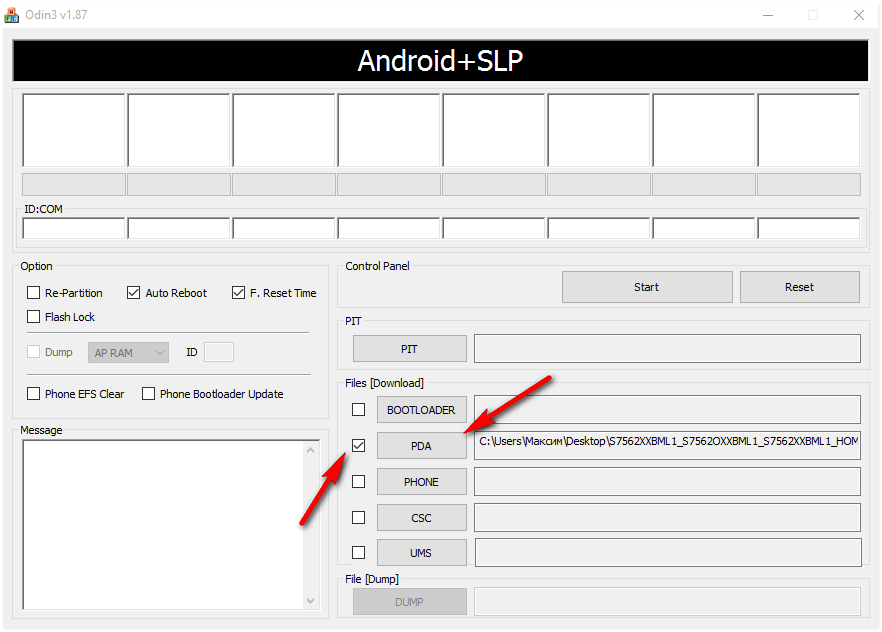This screenshot has height=632, width=882.
Task: Click the ID field beside AP RAM
Action: point(219,353)
